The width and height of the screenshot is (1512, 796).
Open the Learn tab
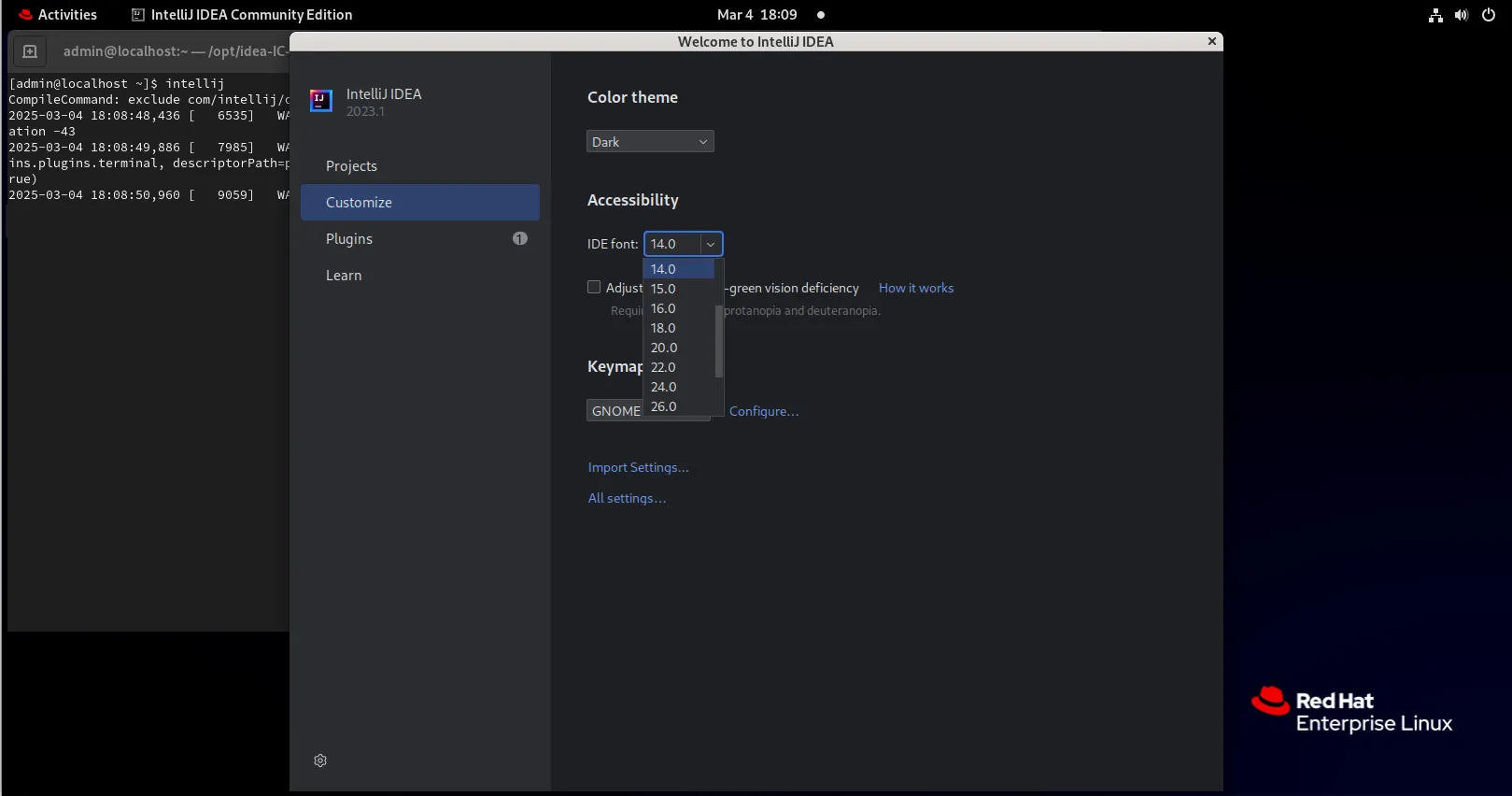coord(420,275)
